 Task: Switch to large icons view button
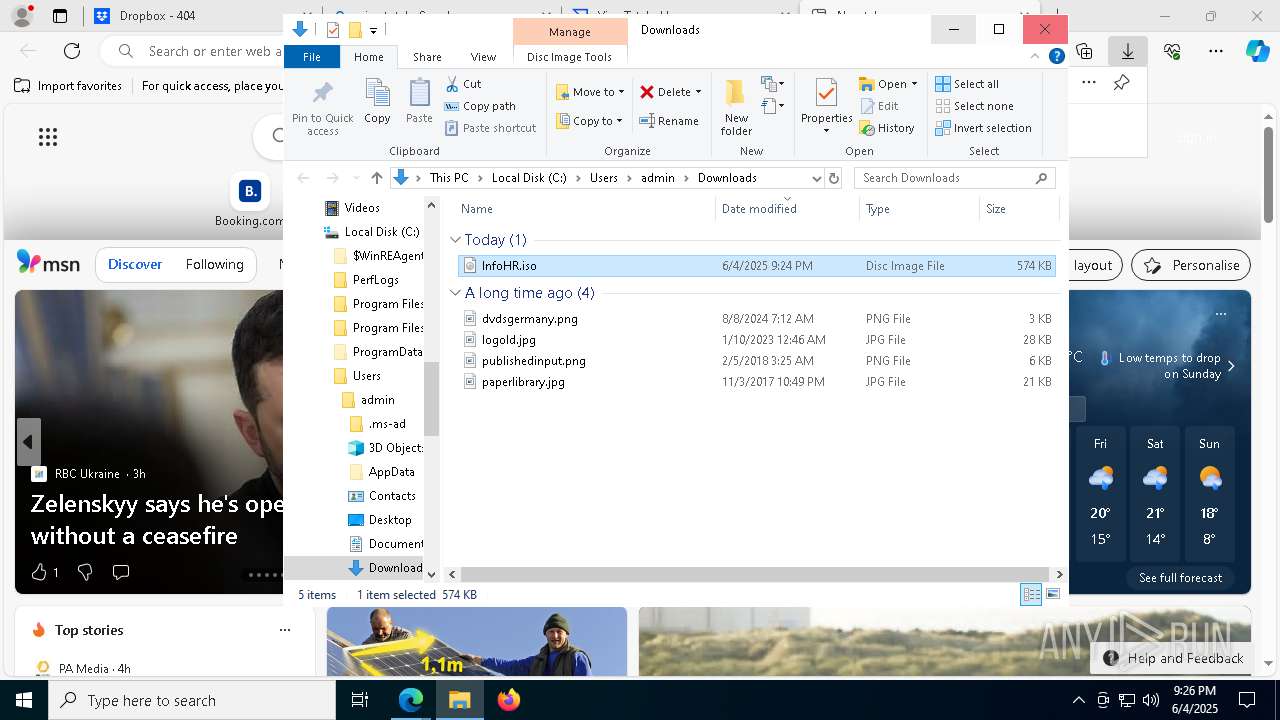click(1053, 594)
